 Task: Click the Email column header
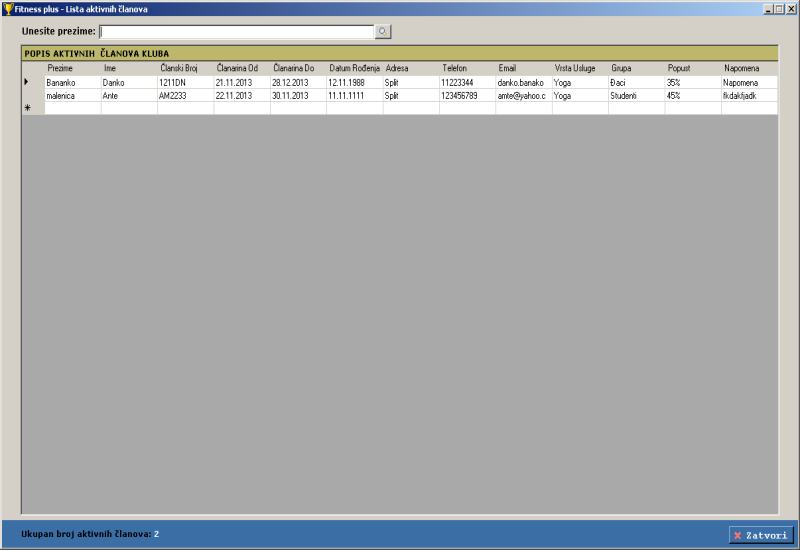524,68
